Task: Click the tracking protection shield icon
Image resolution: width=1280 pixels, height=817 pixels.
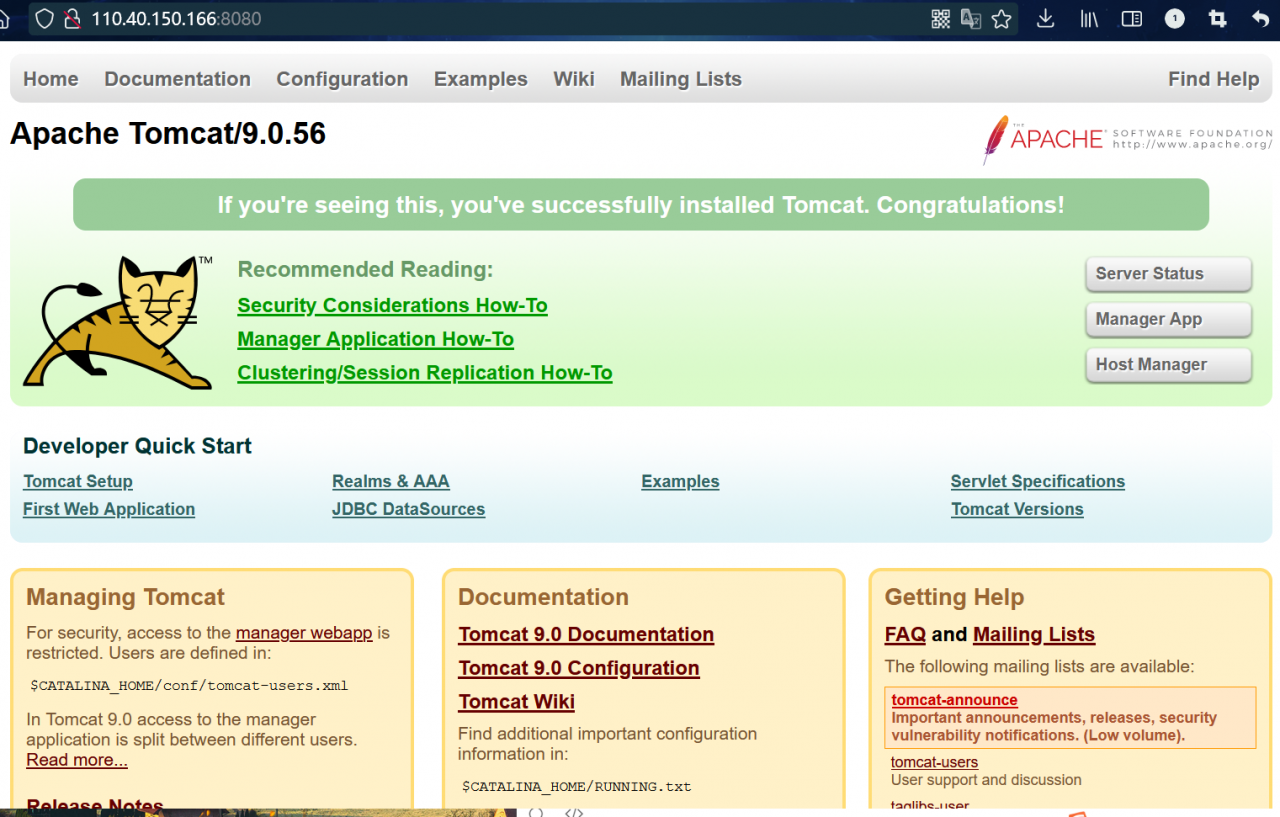Action: (x=44, y=18)
